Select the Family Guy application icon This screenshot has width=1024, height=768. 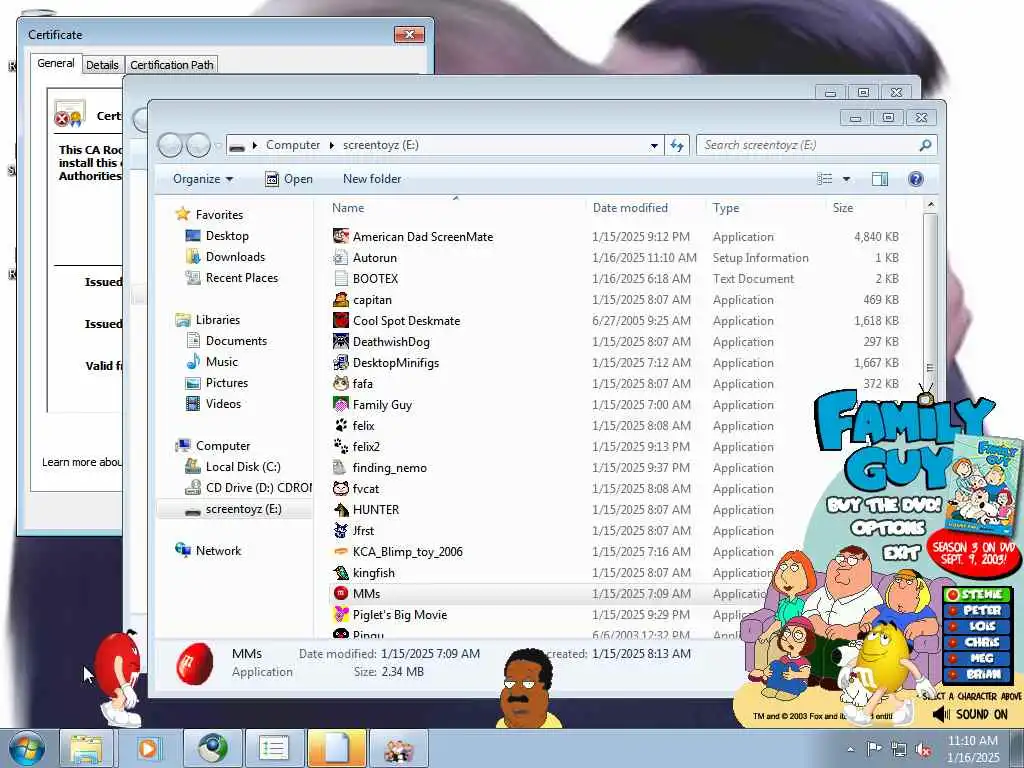pos(340,404)
